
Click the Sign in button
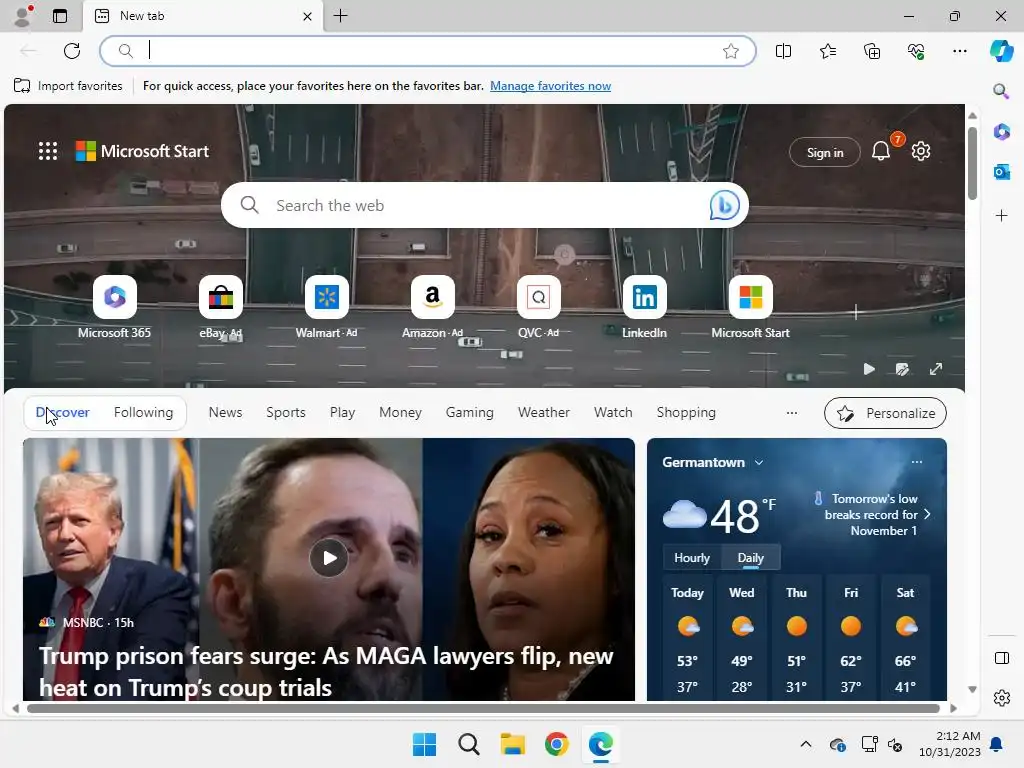(x=825, y=152)
